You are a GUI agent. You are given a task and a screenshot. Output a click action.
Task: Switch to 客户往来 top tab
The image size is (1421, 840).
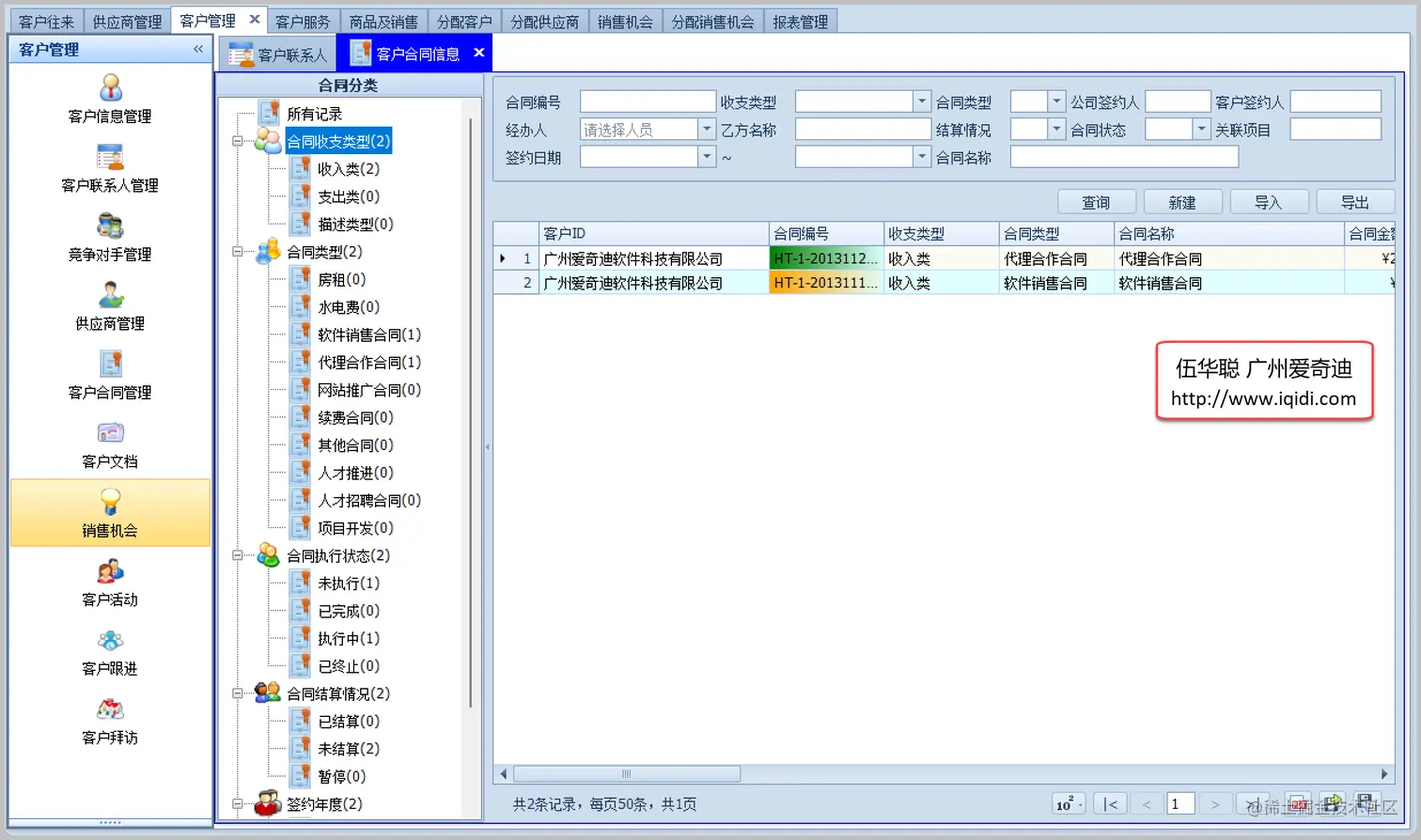point(46,22)
